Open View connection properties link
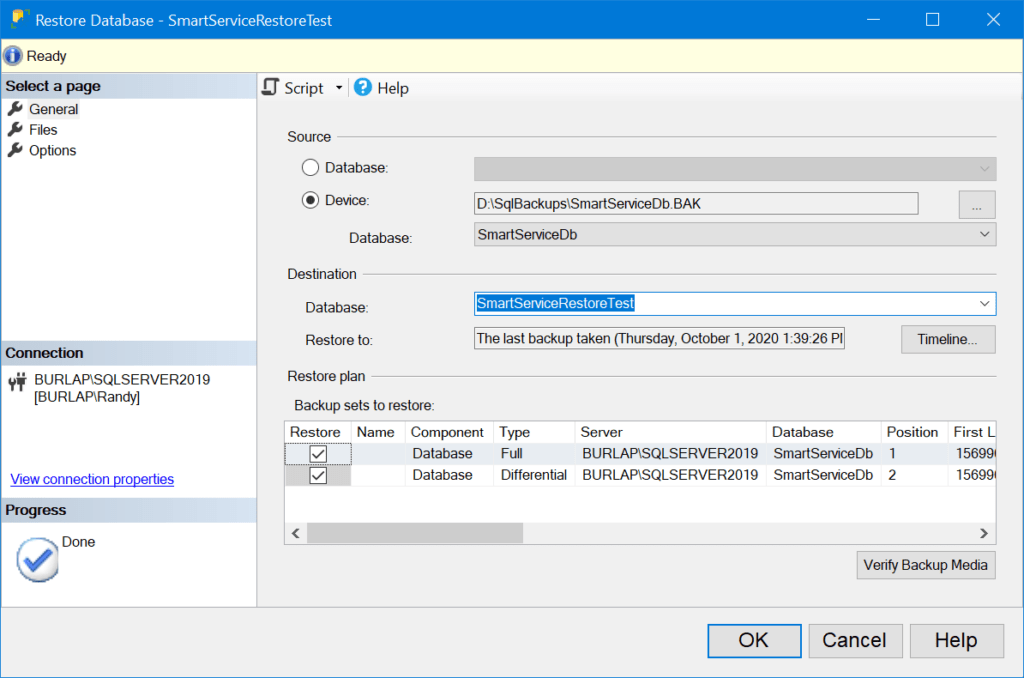This screenshot has width=1024, height=678. (92, 479)
